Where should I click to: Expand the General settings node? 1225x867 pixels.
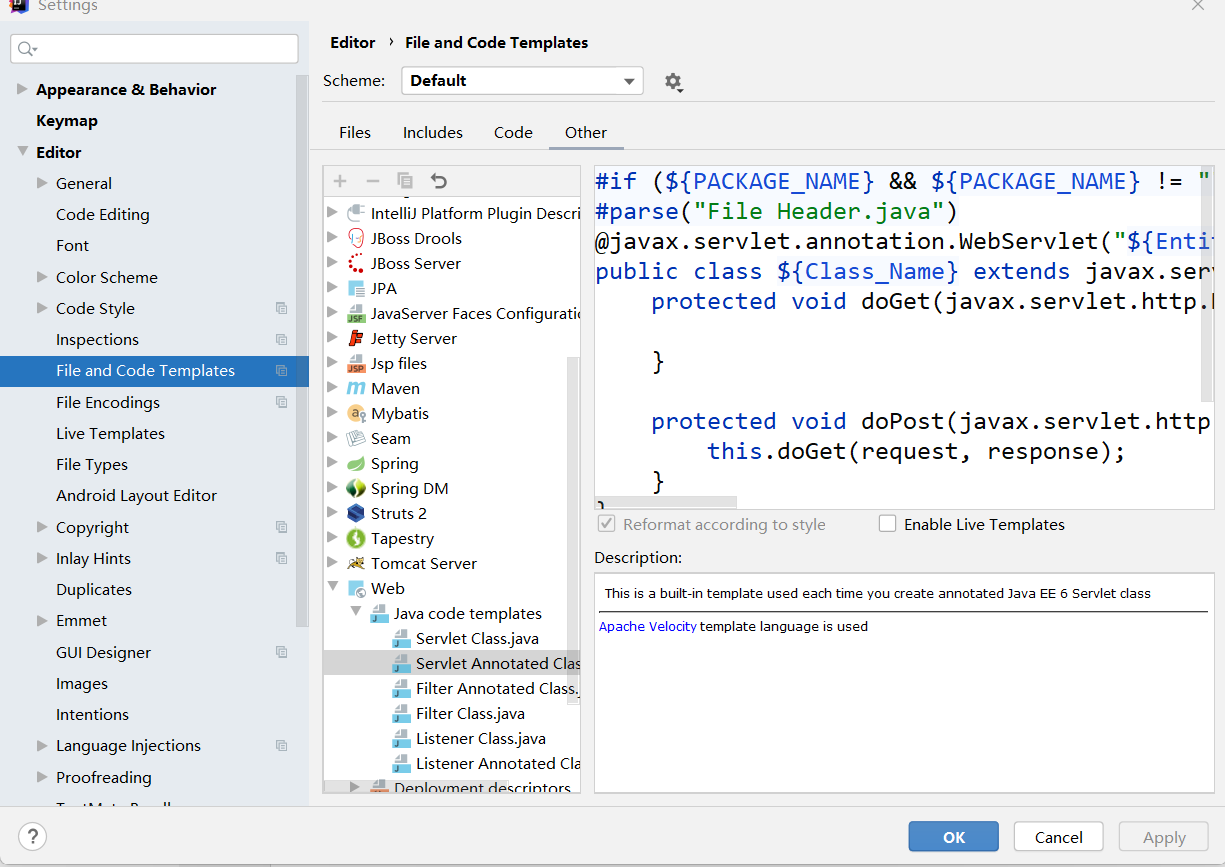[x=42, y=183]
